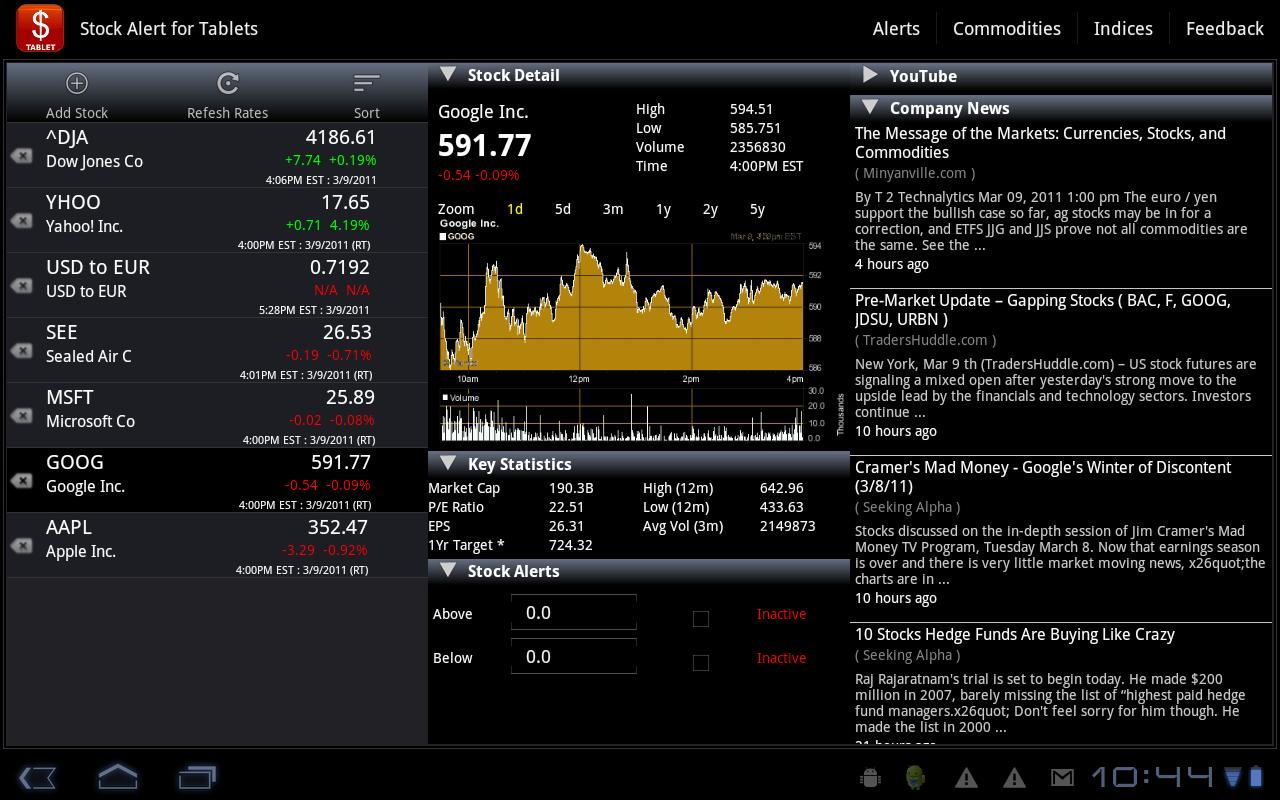Screen dimensions: 1280x800
Task: Expand the YouTube section
Action: [870, 75]
